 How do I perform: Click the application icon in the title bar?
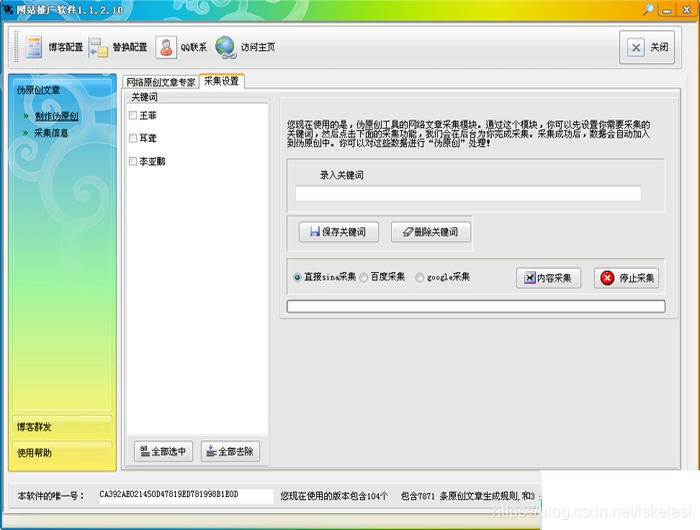(8, 9)
